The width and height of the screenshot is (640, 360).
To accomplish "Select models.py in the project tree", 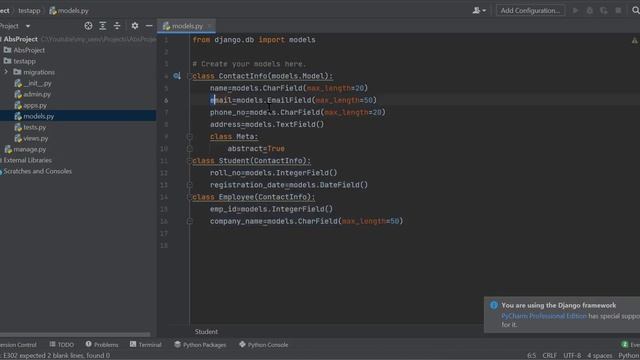I will pos(34,116).
